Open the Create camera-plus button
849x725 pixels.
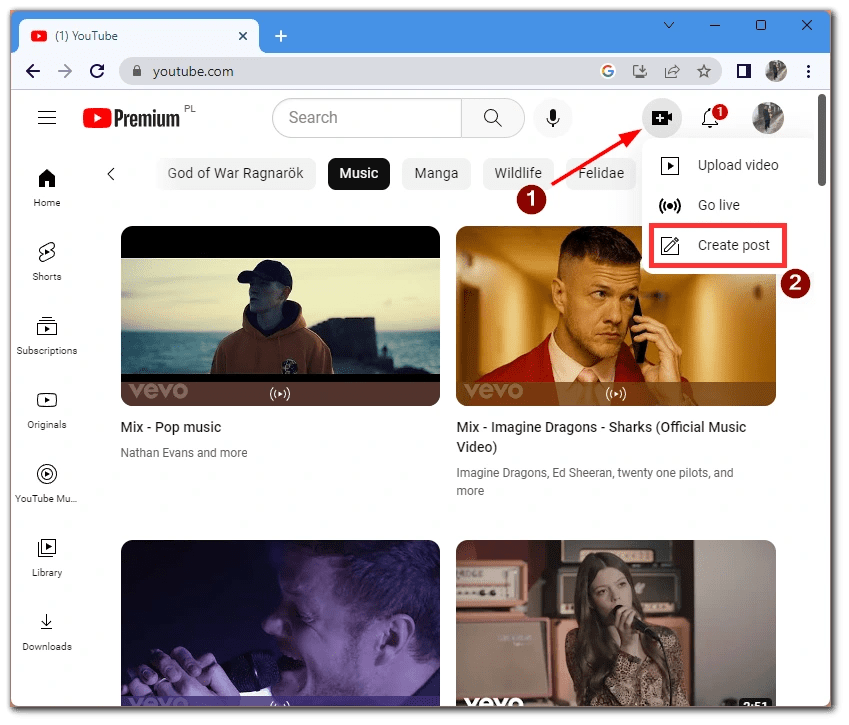pyautogui.click(x=662, y=117)
